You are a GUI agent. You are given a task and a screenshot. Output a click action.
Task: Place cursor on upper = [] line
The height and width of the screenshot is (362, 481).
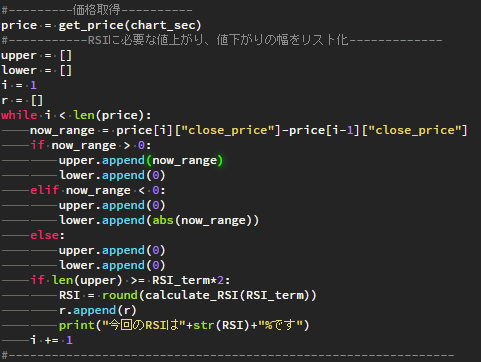pyautogui.click(x=37, y=55)
